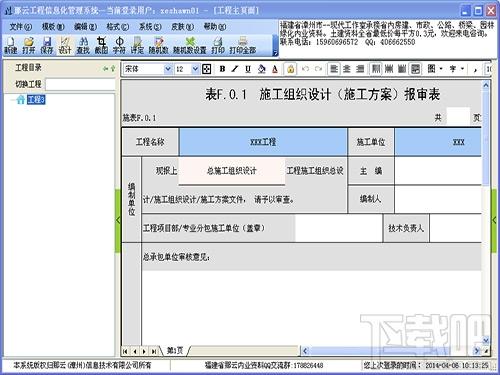Image resolution: width=500 pixels, height=375 pixels.
Task: Click the last login time in status bar
Action: point(427,365)
